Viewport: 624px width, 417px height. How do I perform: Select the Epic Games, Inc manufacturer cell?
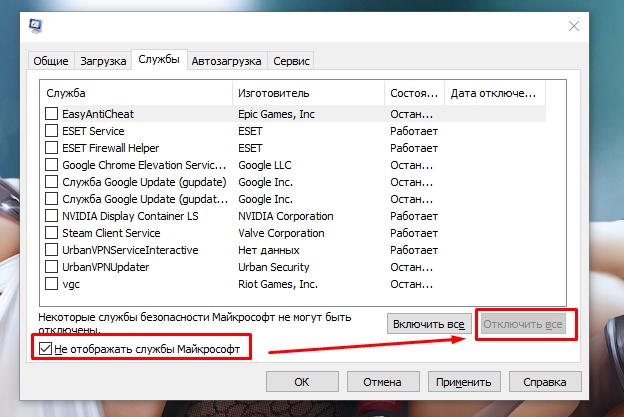point(276,114)
